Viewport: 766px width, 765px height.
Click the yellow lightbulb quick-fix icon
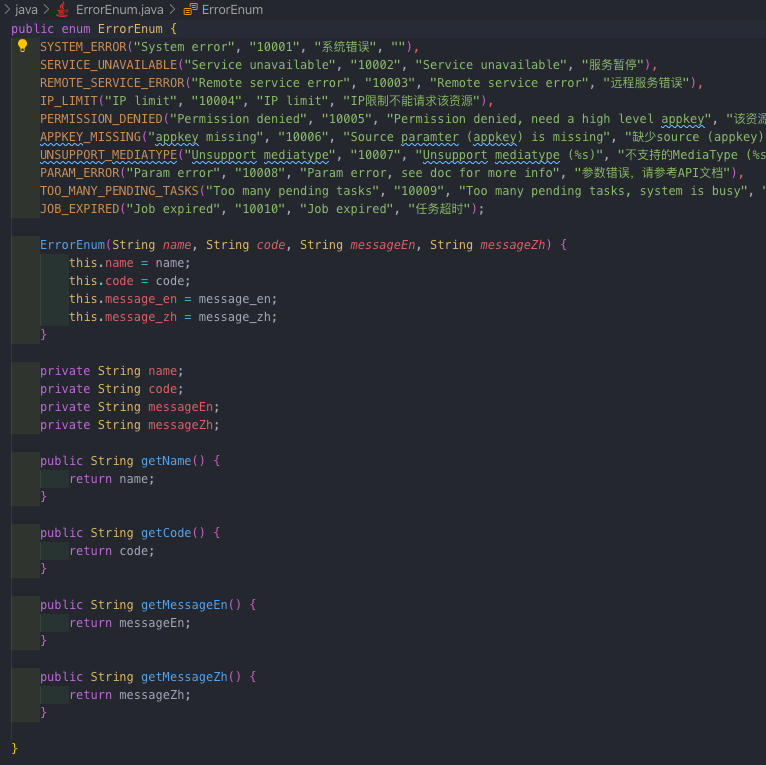tap(22, 46)
